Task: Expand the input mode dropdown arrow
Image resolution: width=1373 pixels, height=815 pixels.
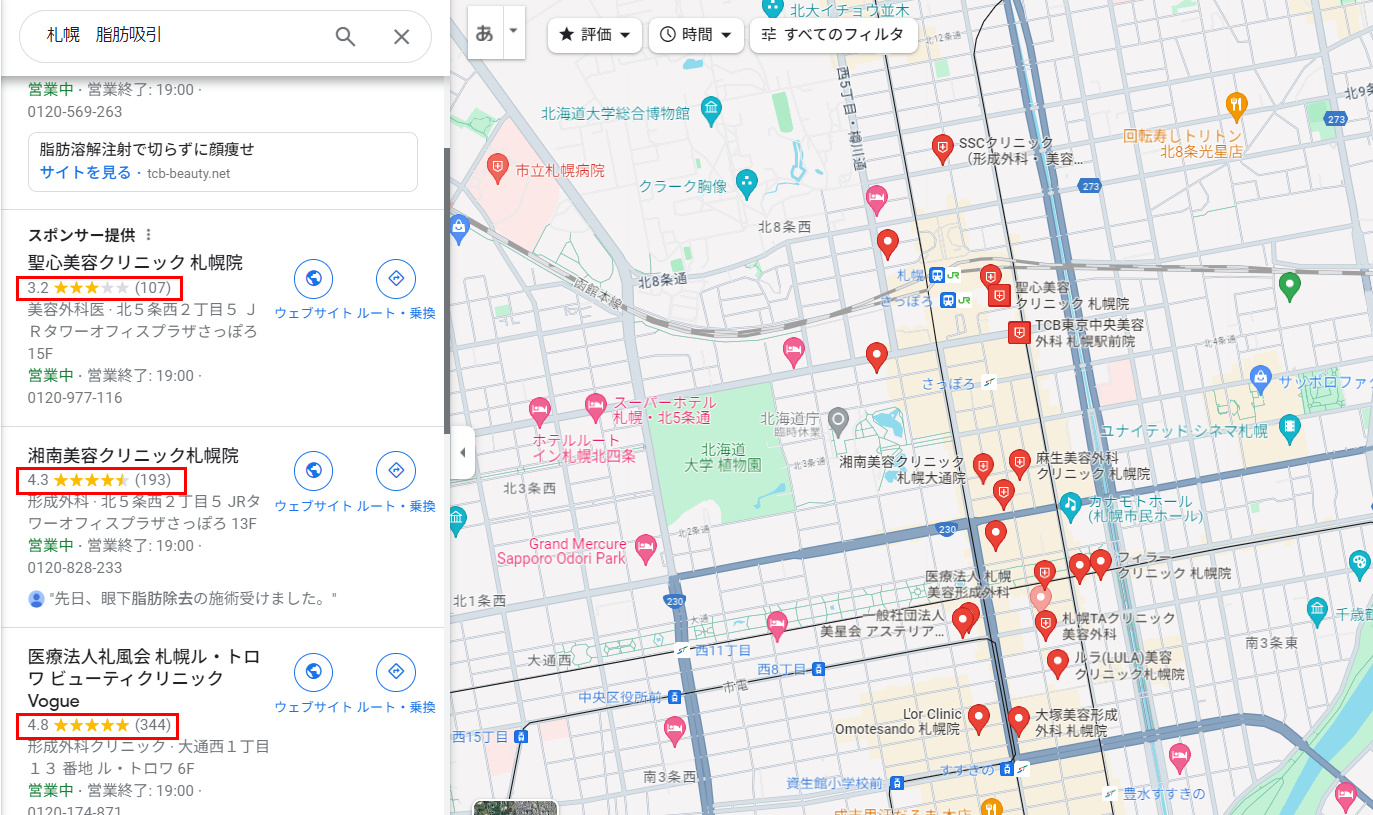Action: pyautogui.click(x=513, y=30)
